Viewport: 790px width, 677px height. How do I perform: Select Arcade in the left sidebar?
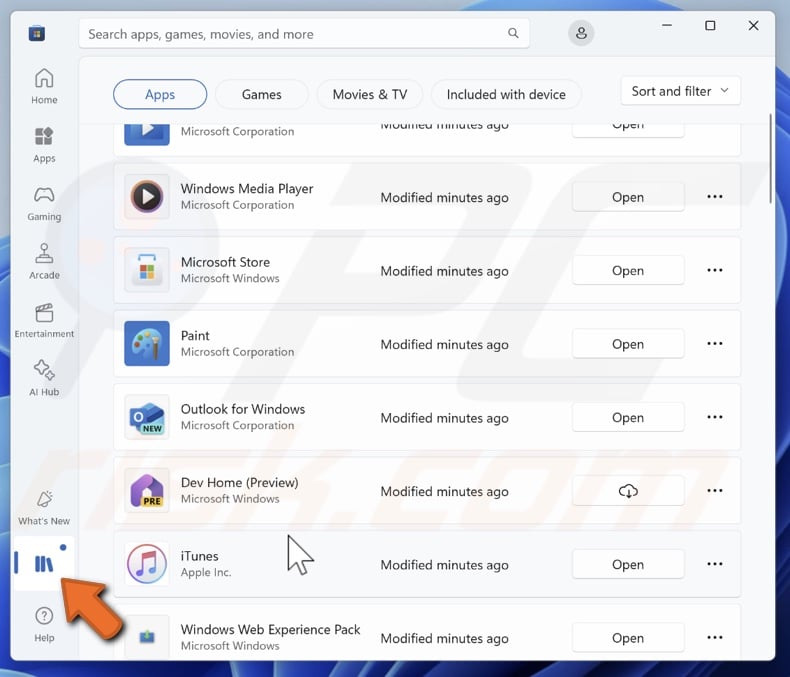tap(44, 260)
